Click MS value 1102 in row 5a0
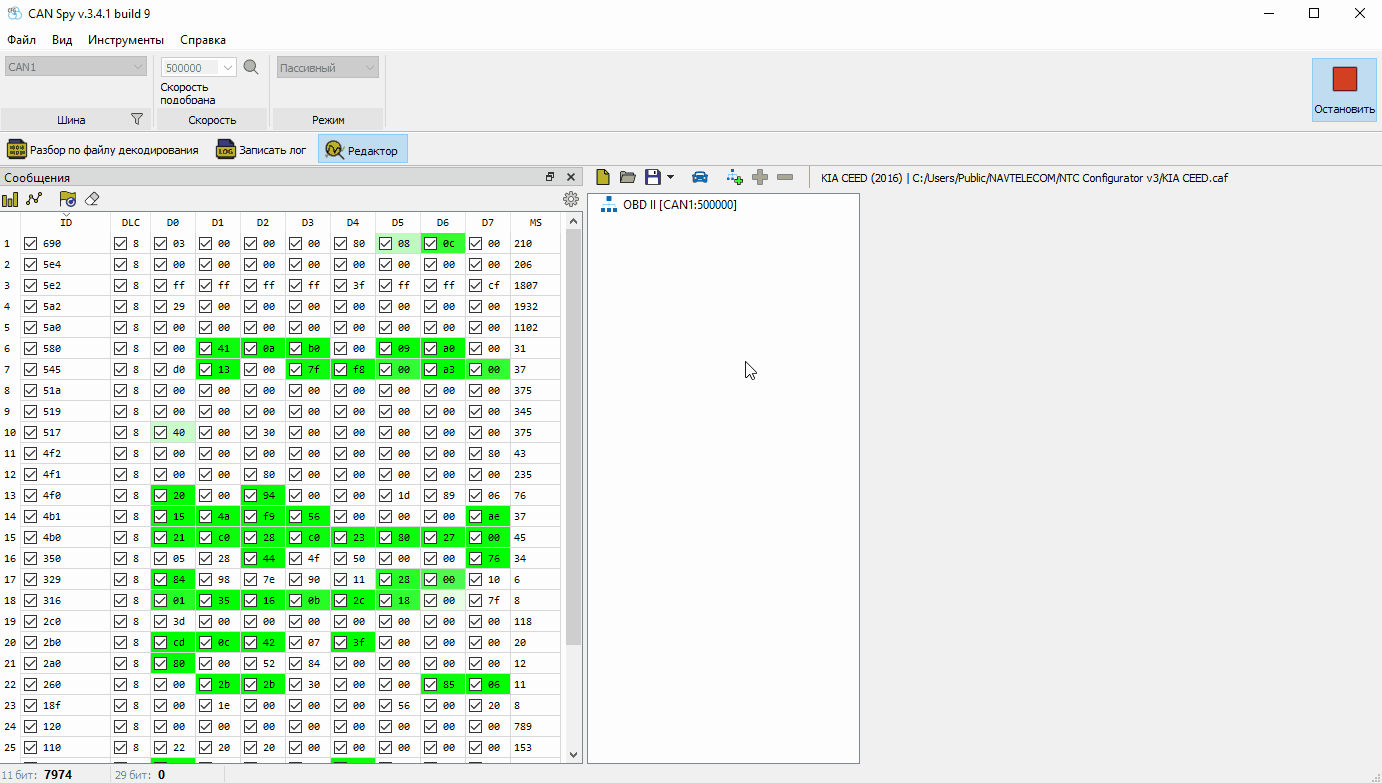The width and height of the screenshot is (1382, 783). coord(526,327)
